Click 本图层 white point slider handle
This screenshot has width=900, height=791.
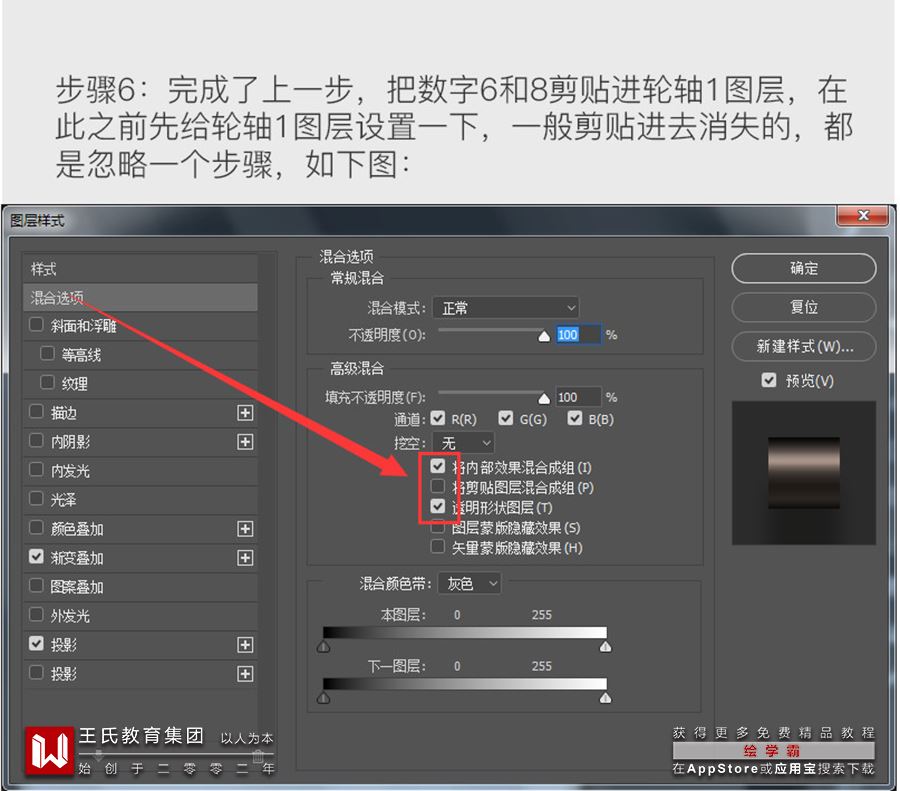pos(605,647)
